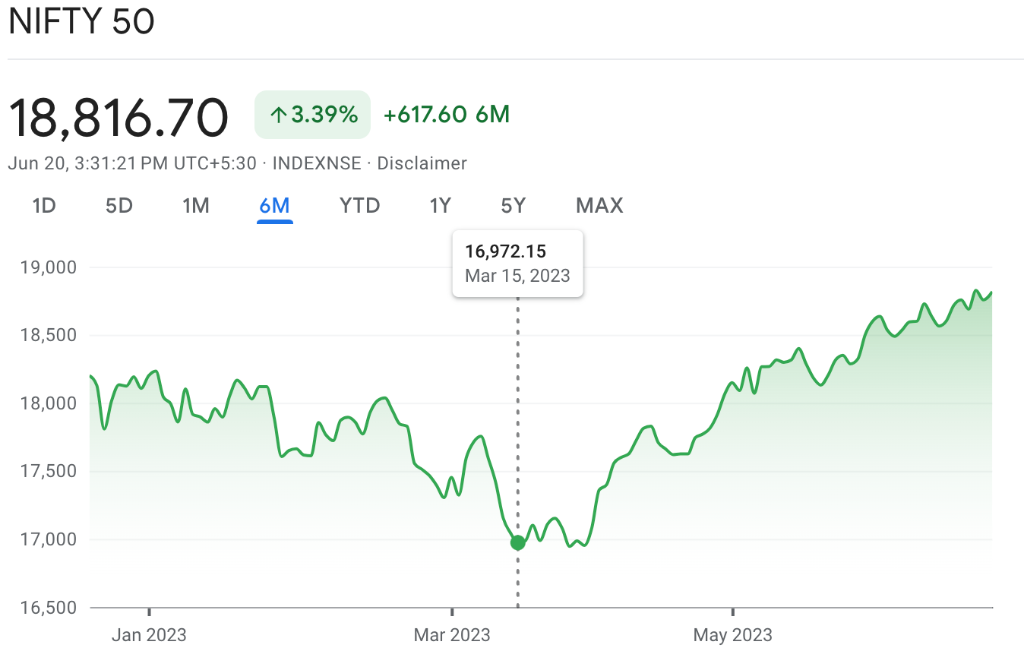Switch to the 1D time range

click(44, 206)
